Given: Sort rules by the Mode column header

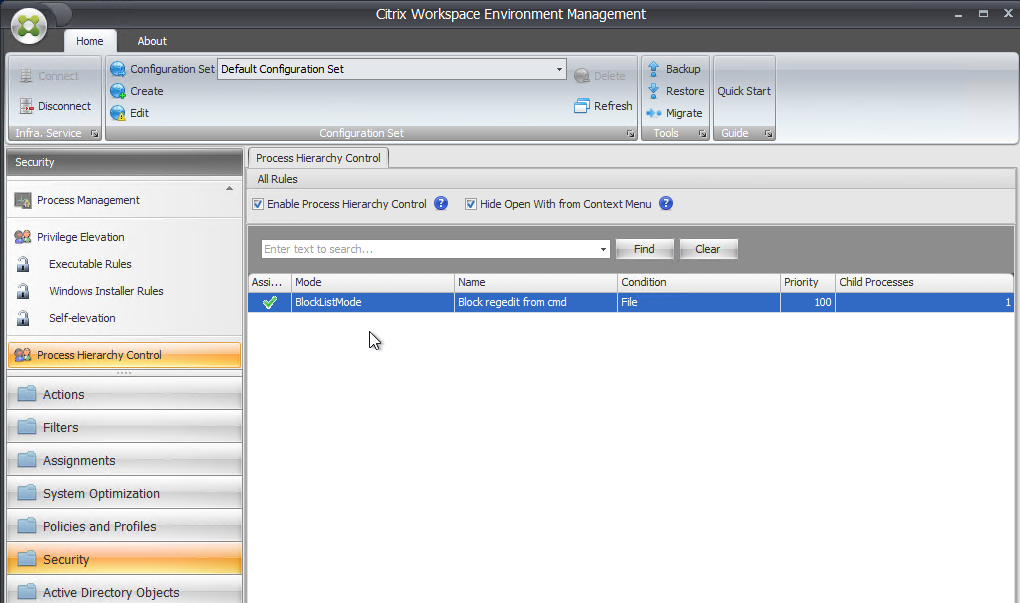Looking at the screenshot, I should (x=373, y=282).
